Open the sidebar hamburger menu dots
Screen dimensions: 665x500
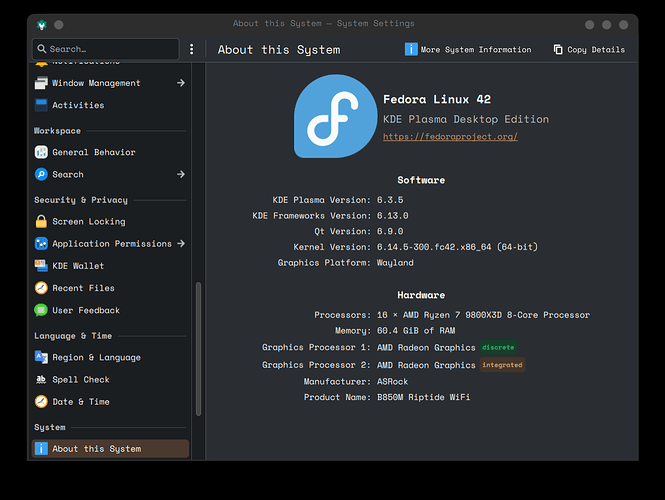192,49
